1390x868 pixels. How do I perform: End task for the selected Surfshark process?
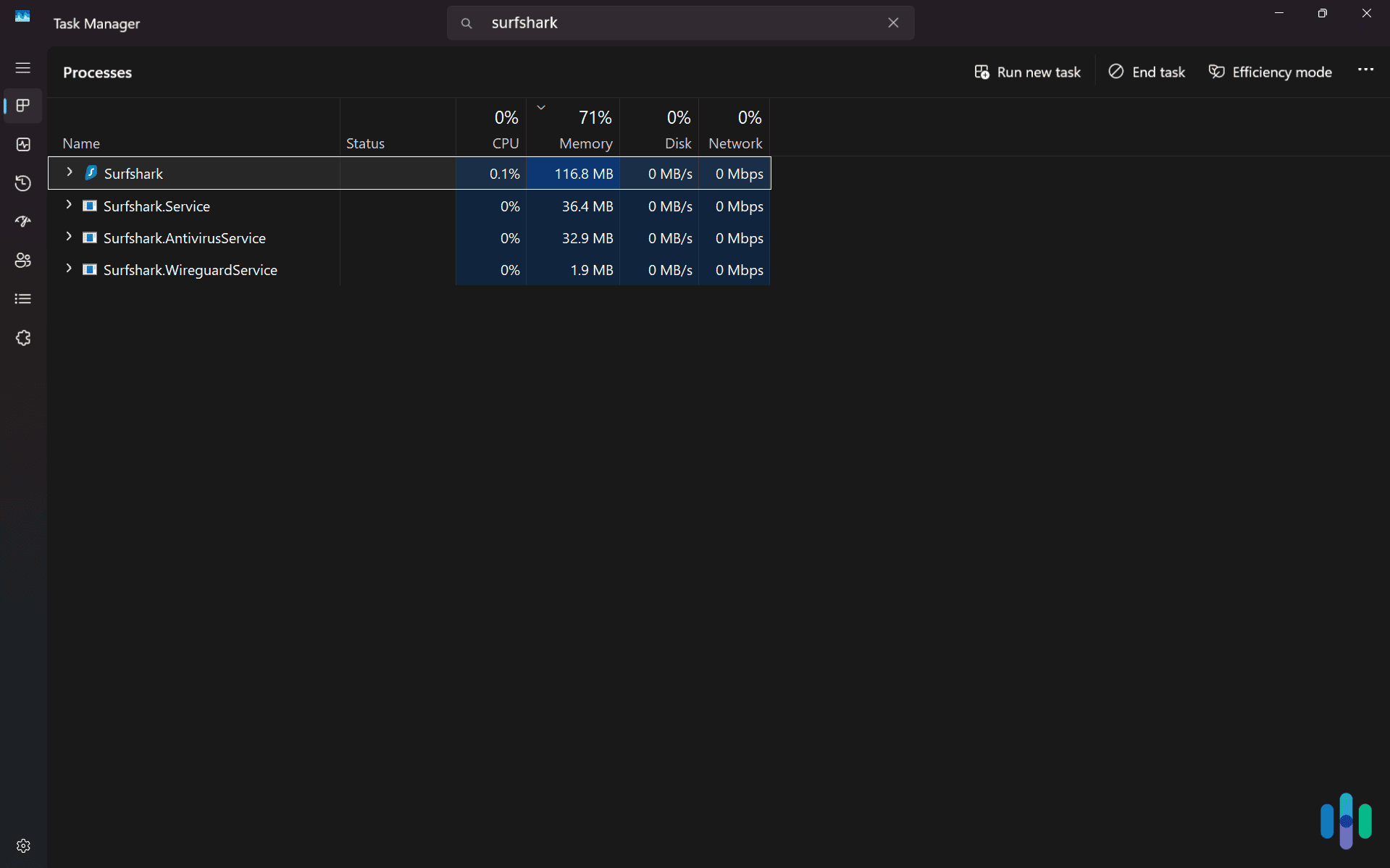point(1146,72)
